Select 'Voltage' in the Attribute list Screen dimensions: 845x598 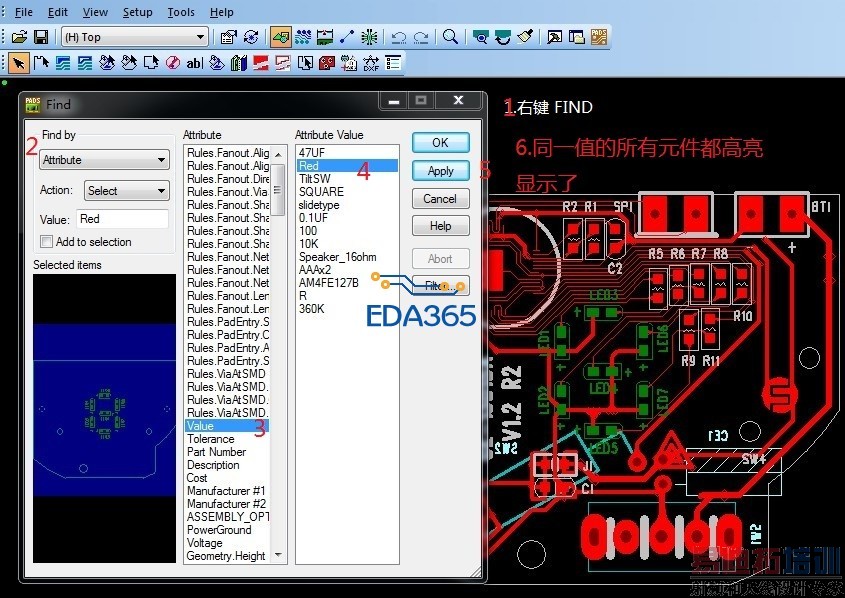click(204, 543)
